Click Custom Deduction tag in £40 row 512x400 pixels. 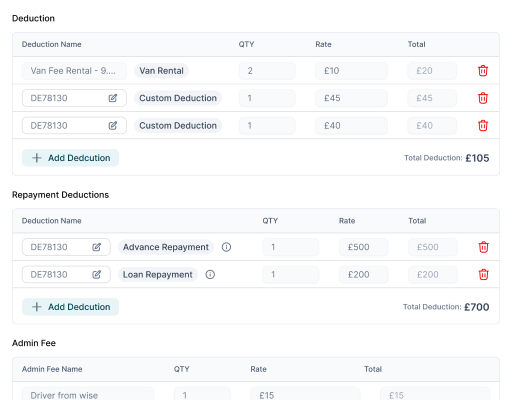click(x=178, y=126)
